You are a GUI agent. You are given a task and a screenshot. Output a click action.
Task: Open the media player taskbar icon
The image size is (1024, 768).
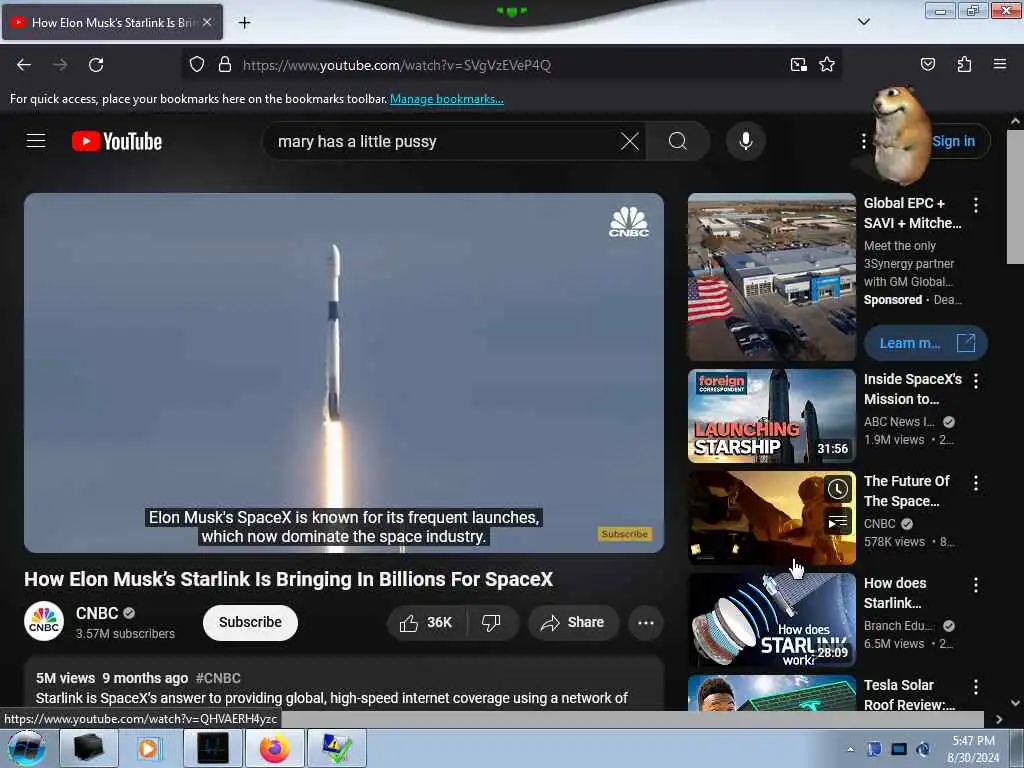(150, 748)
